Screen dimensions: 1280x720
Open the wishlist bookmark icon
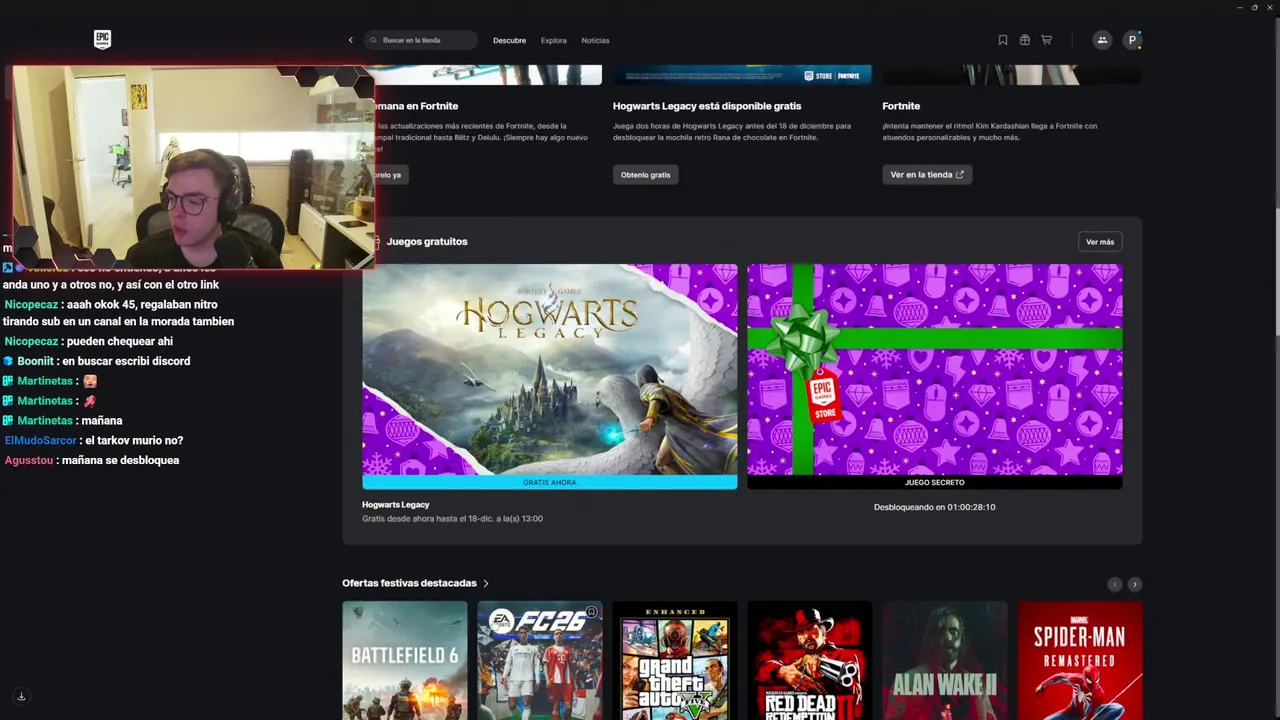coord(1003,40)
